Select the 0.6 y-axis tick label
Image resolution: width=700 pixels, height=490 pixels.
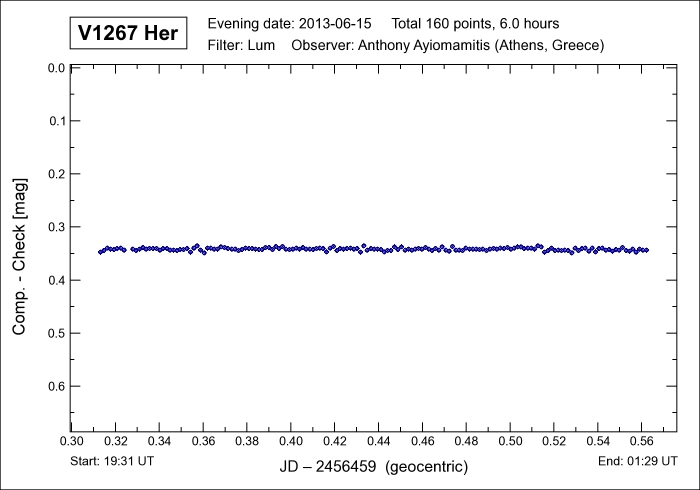click(57, 386)
